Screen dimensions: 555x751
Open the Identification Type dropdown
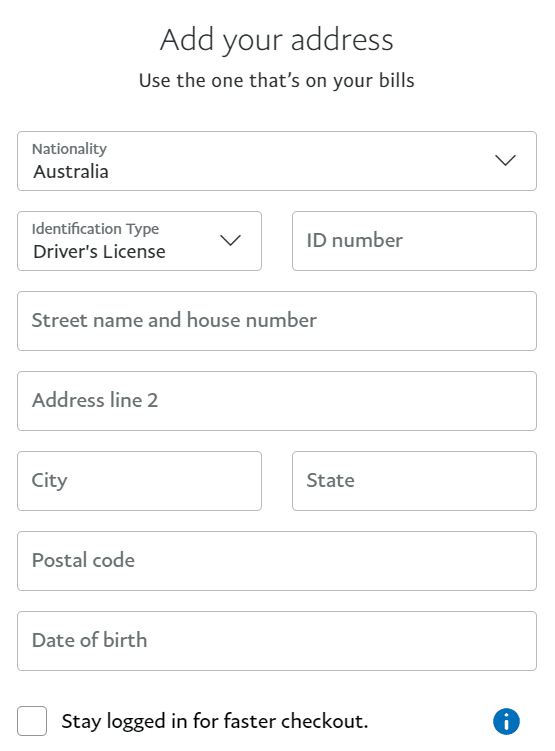click(x=139, y=241)
